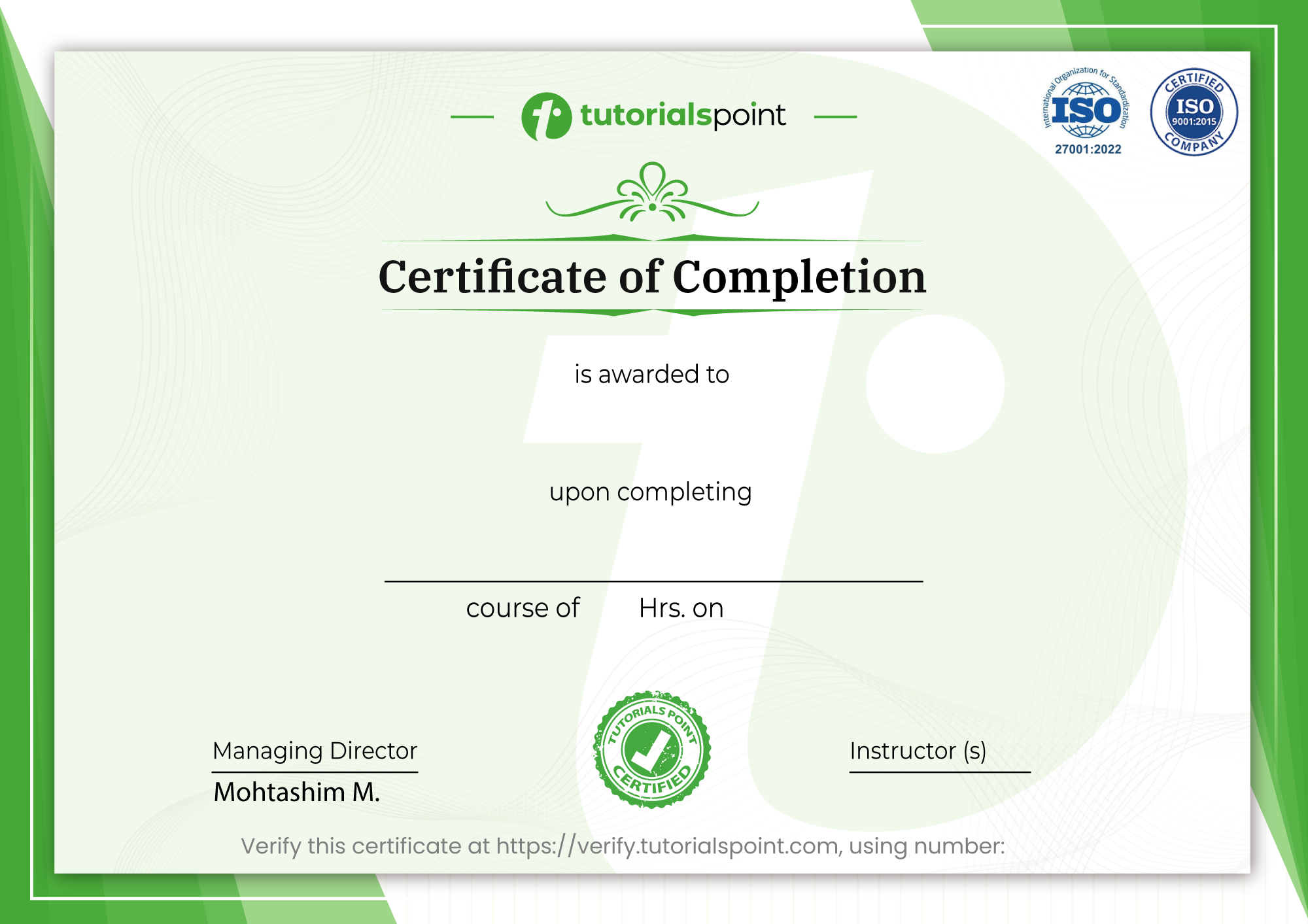Click the ISO 27001:2022 badge

[1086, 109]
